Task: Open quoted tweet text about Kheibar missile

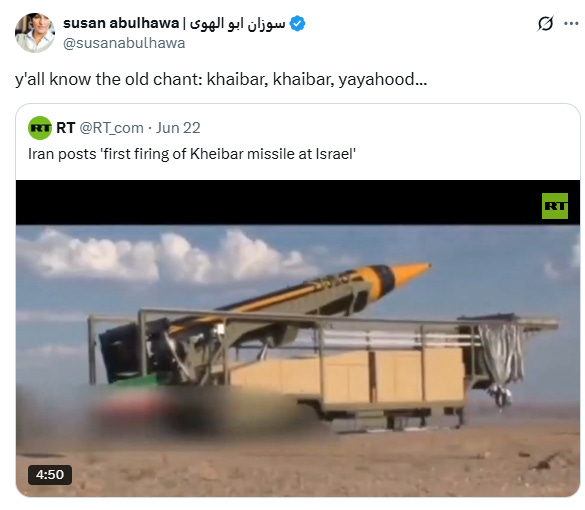Action: [192, 154]
